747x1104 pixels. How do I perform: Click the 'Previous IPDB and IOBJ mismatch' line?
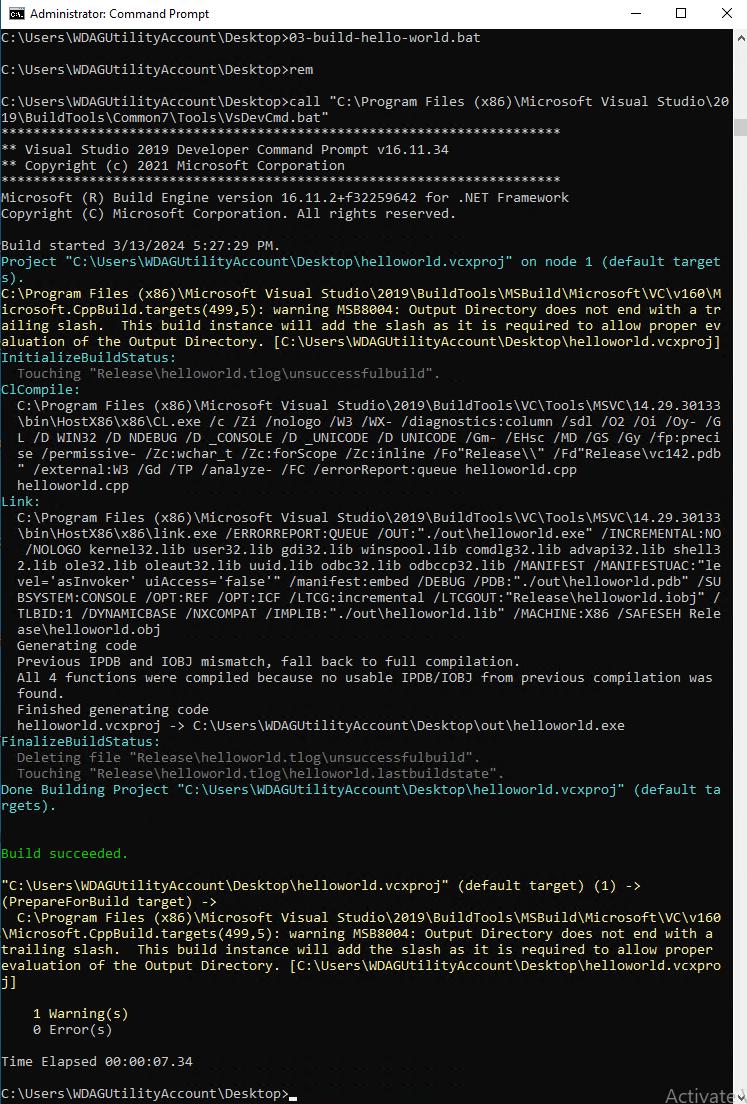pyautogui.click(x=268, y=662)
